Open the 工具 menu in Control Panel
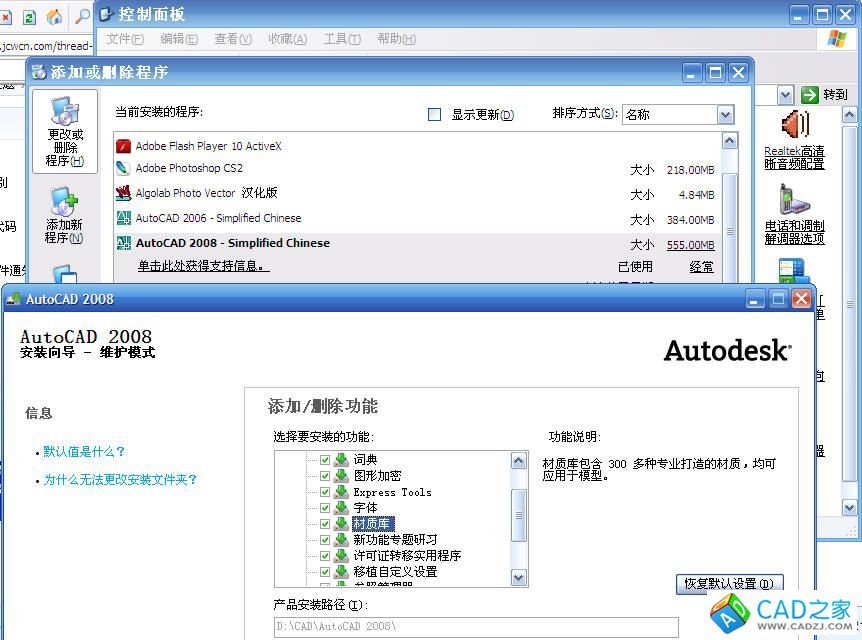 [x=341, y=39]
